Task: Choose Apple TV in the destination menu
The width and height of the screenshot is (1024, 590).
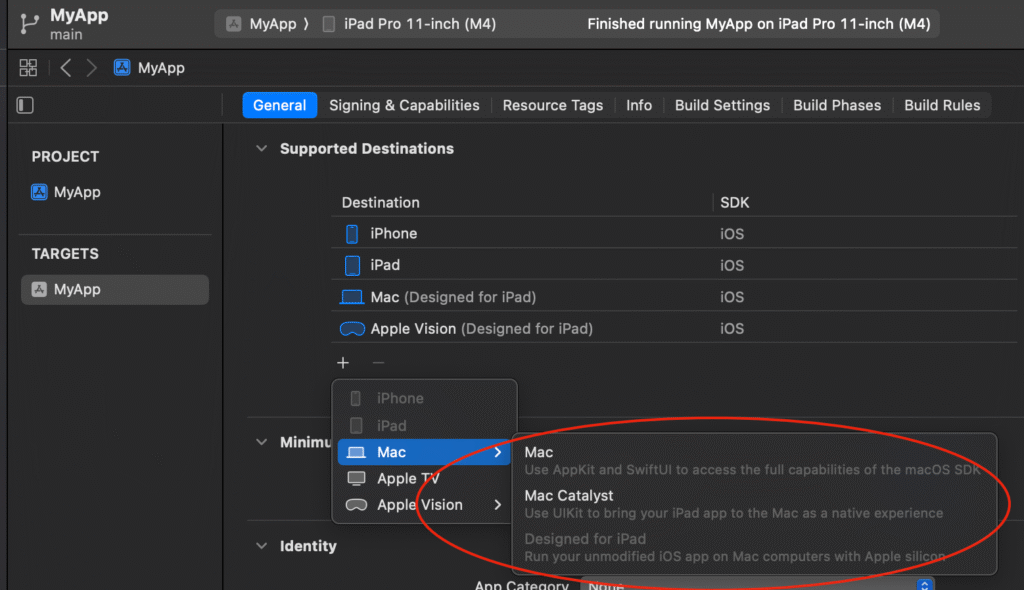Action: 424,478
